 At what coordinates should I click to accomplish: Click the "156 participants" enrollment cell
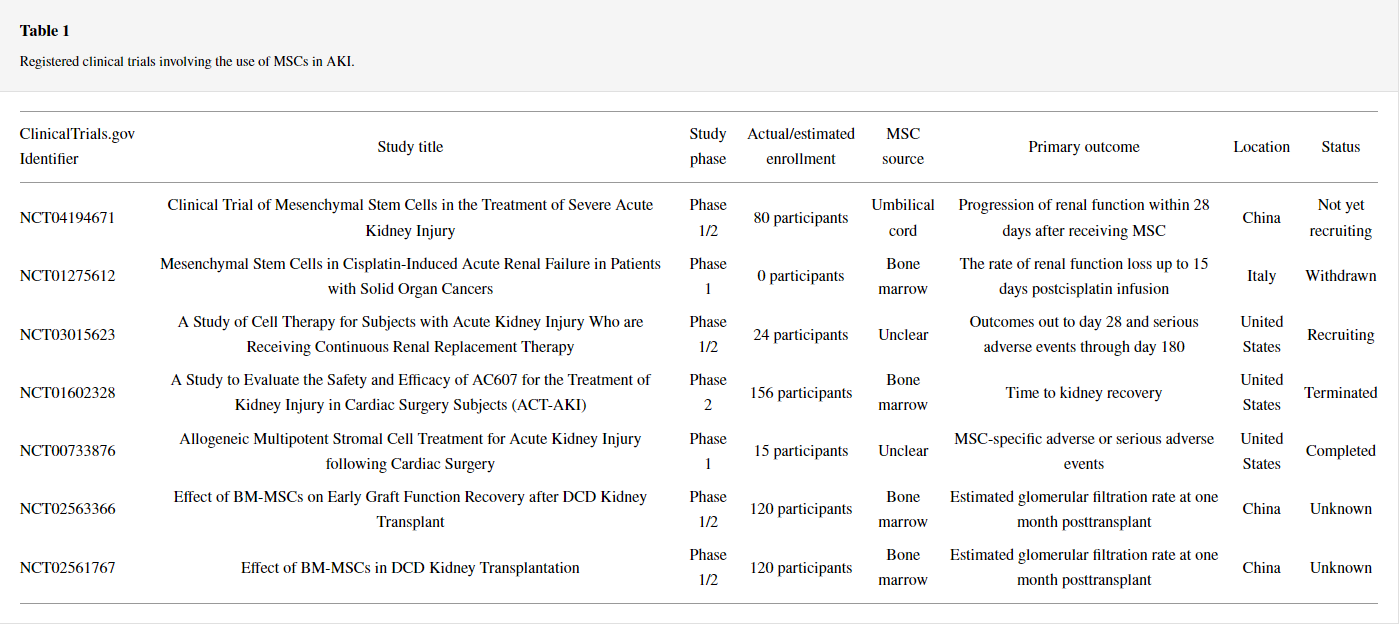tap(801, 393)
